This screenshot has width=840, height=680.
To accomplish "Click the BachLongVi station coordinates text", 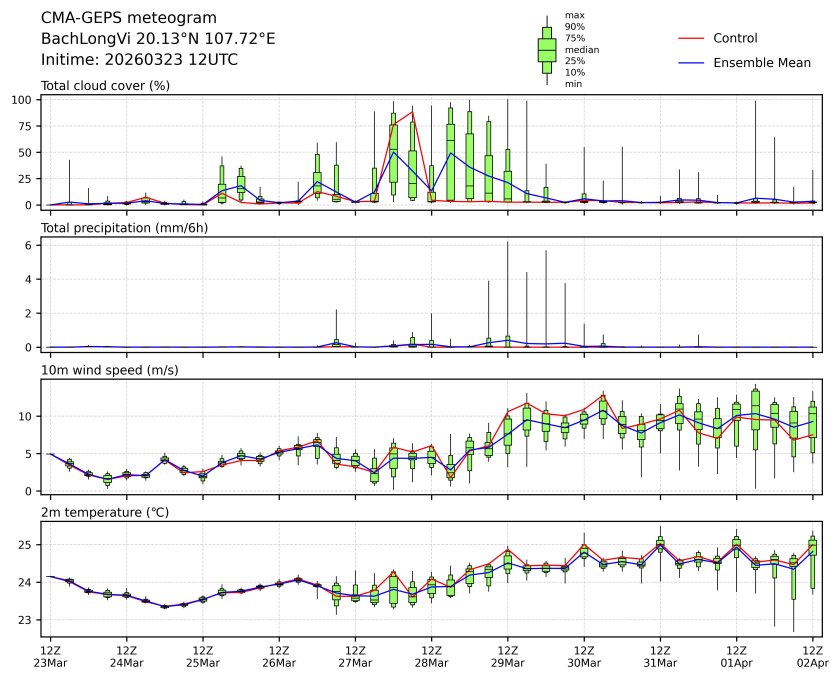I will coord(158,39).
